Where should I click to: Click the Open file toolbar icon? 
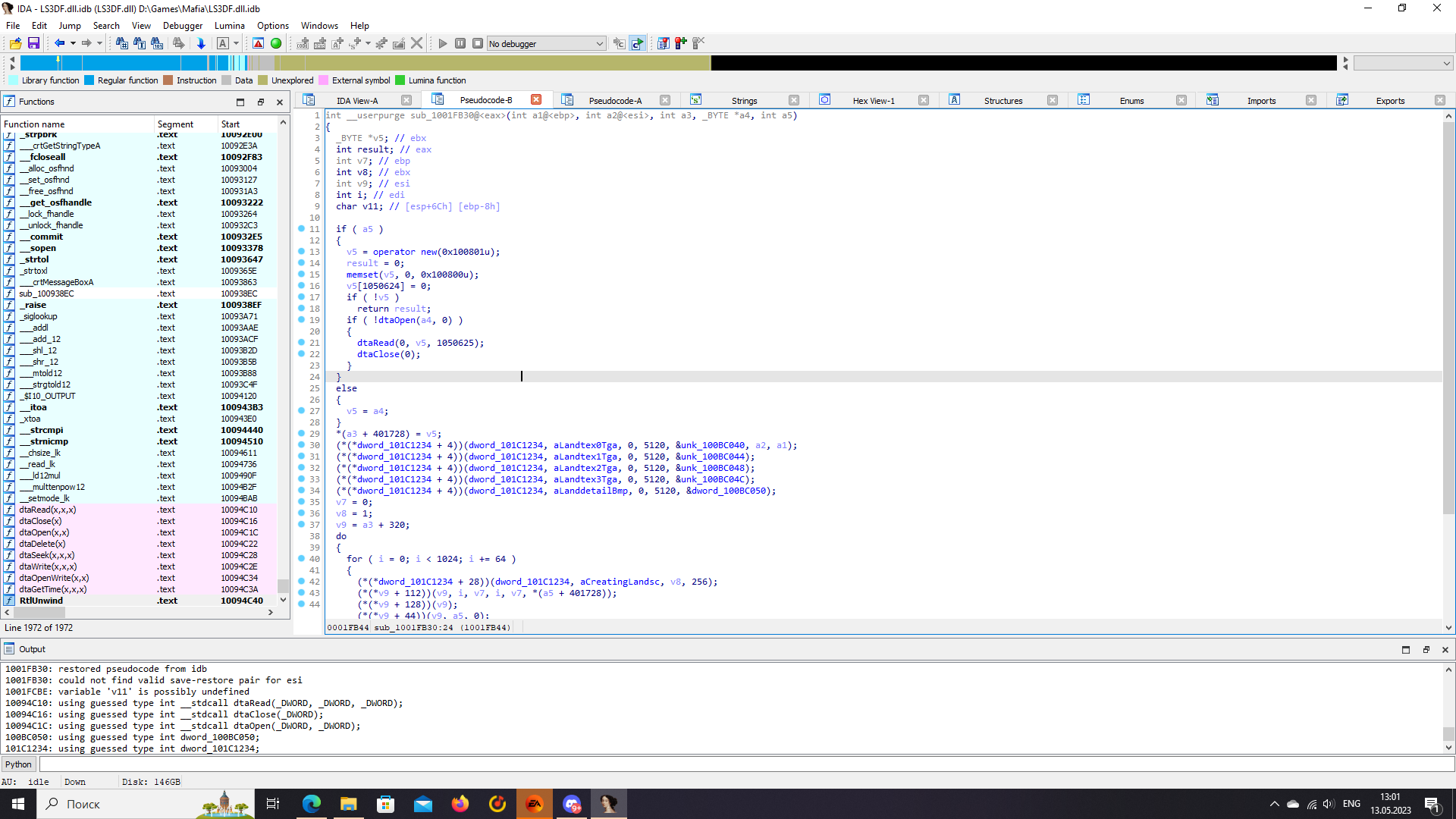point(15,43)
